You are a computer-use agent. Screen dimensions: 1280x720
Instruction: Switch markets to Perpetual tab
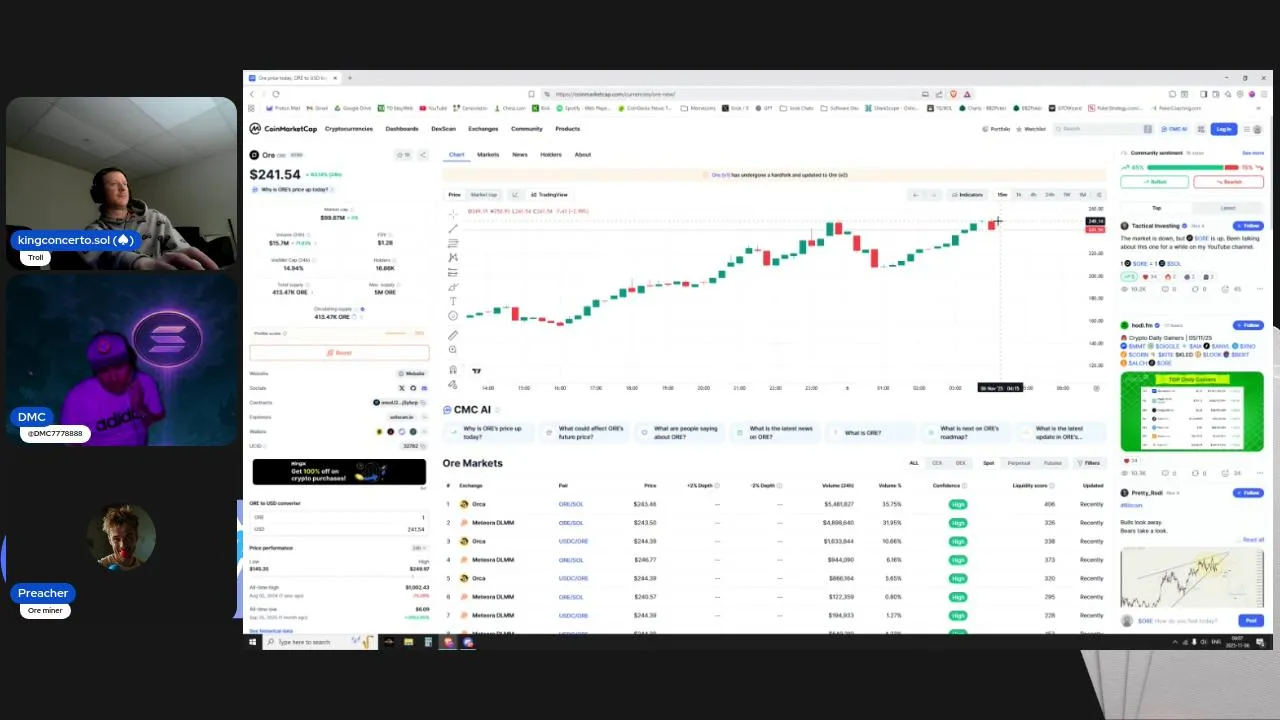[1018, 463]
